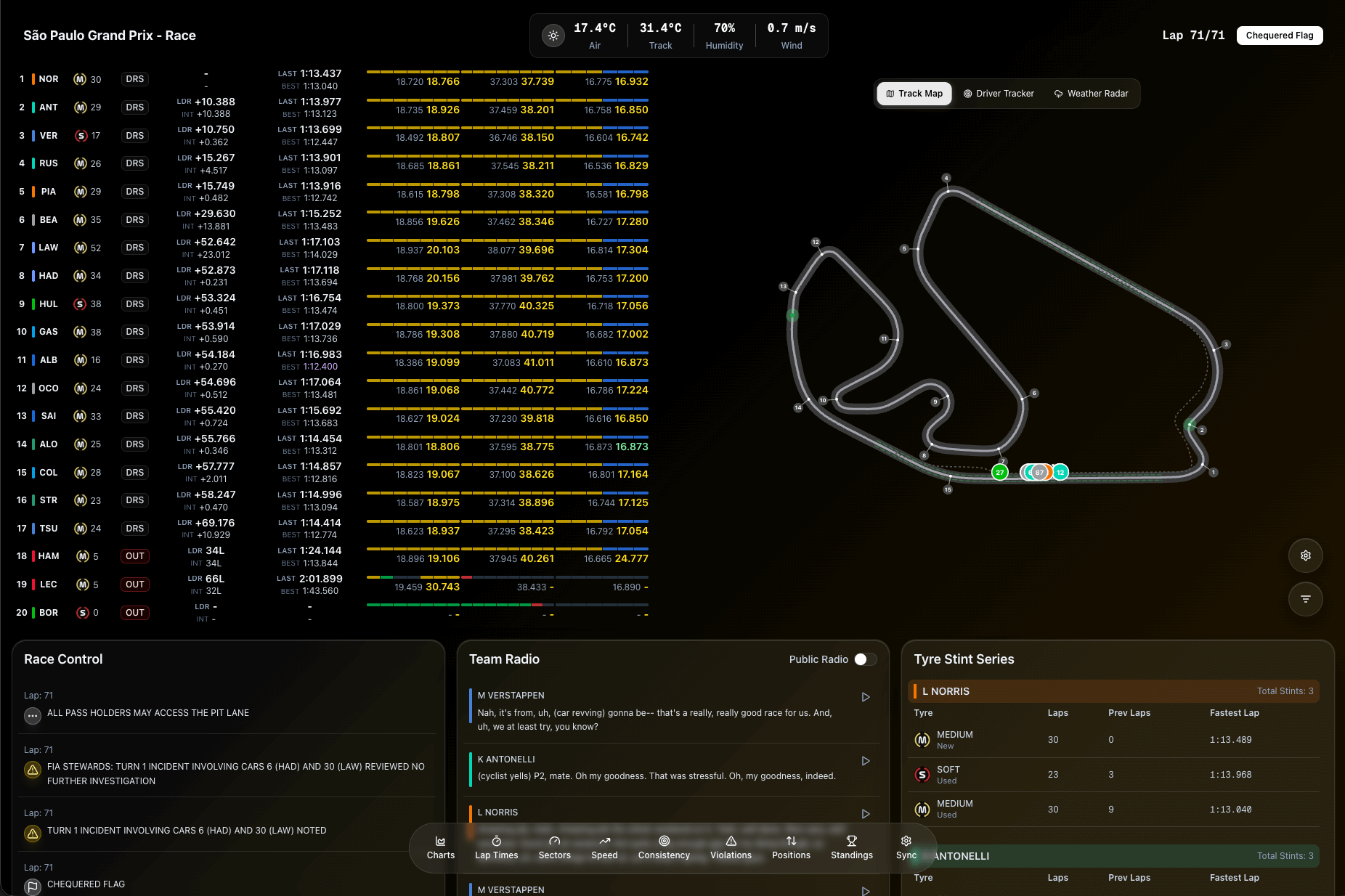
Task: Open the Charts view from the dock
Action: click(440, 847)
